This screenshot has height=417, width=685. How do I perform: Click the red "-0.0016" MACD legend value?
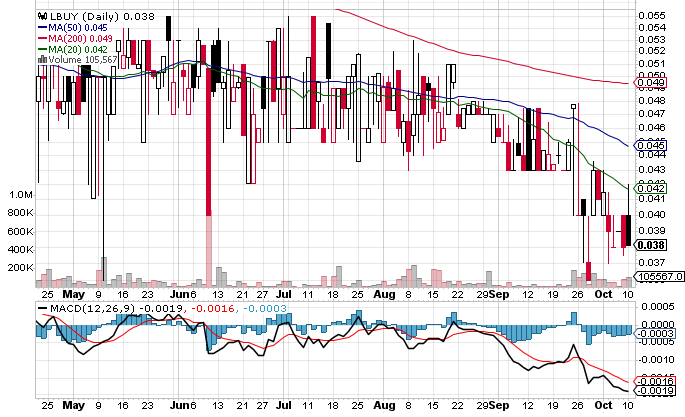pos(212,308)
